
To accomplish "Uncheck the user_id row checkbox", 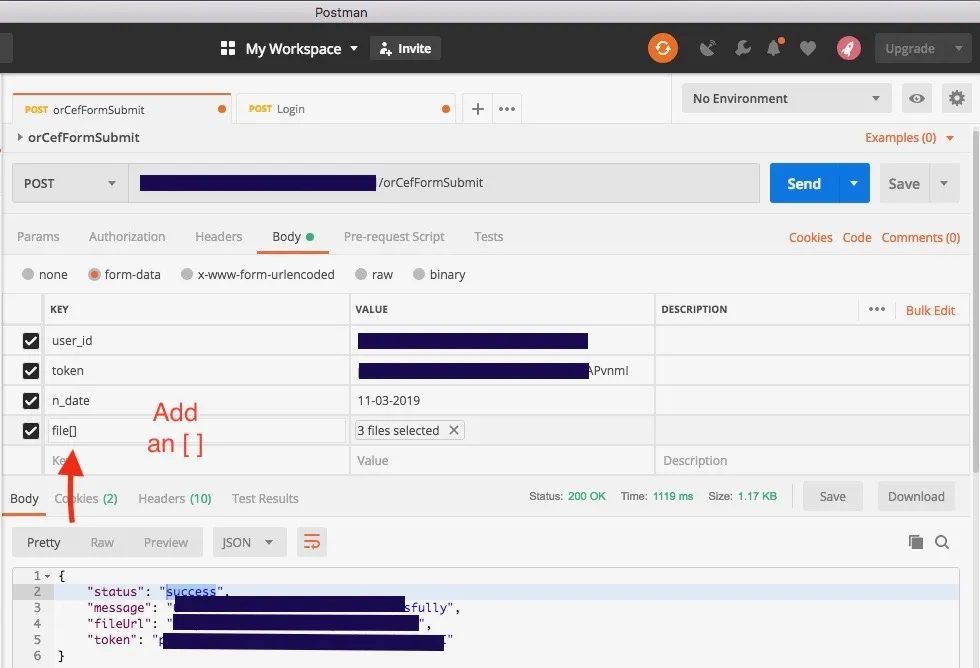I will pos(31,341).
